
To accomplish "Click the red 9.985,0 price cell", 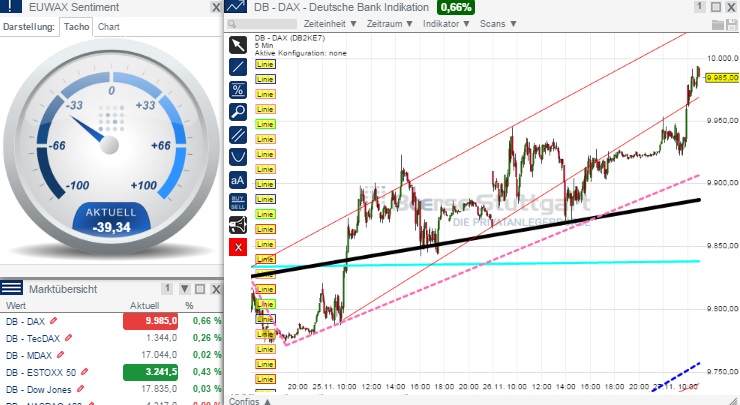I will click(151, 321).
